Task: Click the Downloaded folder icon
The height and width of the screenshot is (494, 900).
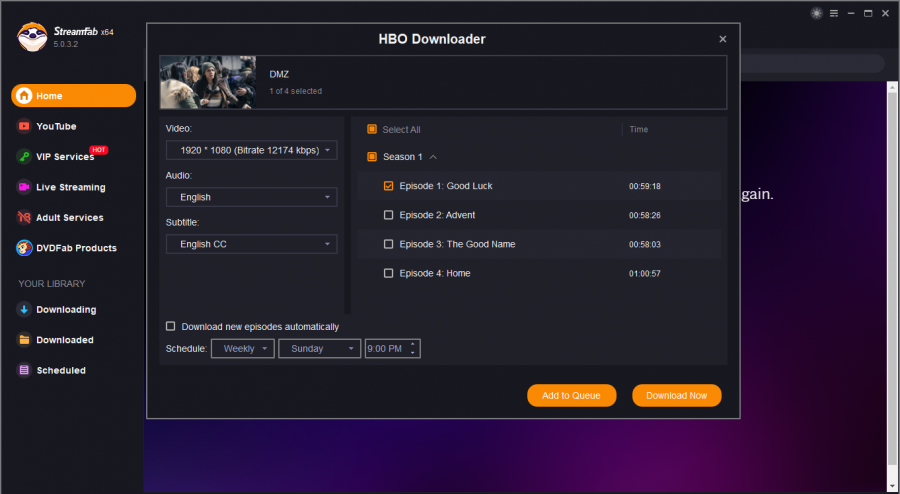Action: click(x=24, y=340)
